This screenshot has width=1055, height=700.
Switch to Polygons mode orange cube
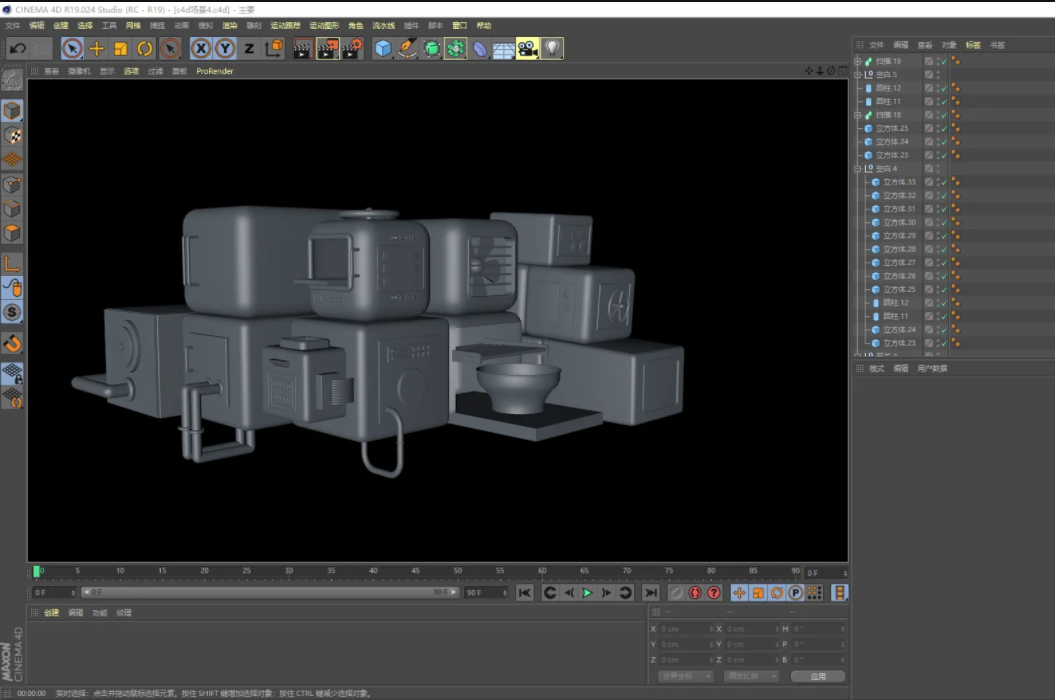coord(12,233)
